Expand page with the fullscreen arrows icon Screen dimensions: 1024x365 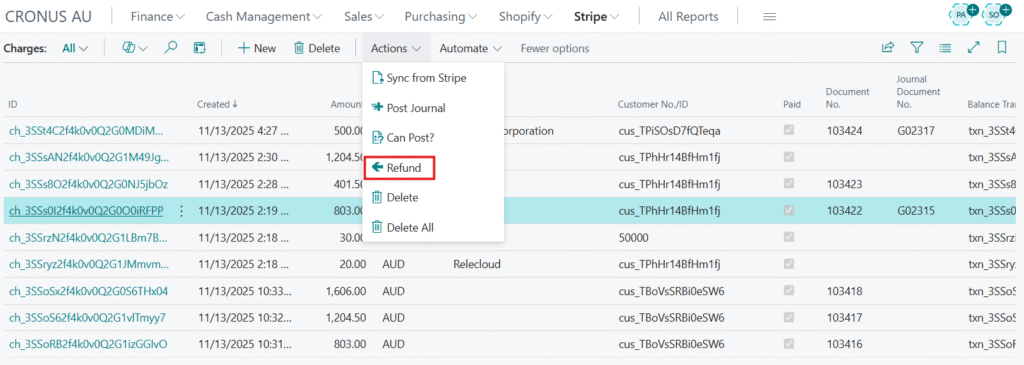(974, 48)
